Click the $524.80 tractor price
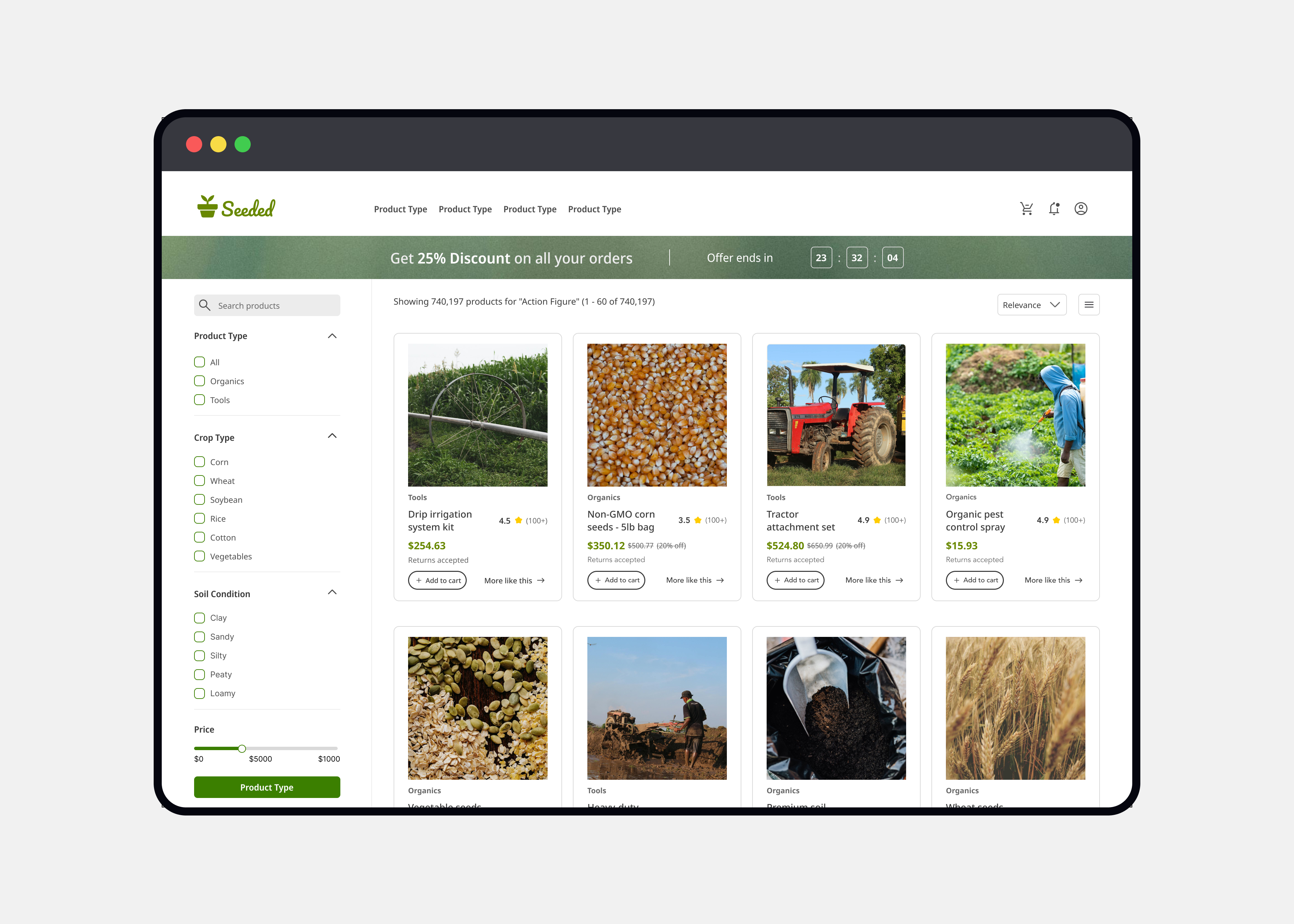Screen dimensions: 1294x924 pos(785,546)
